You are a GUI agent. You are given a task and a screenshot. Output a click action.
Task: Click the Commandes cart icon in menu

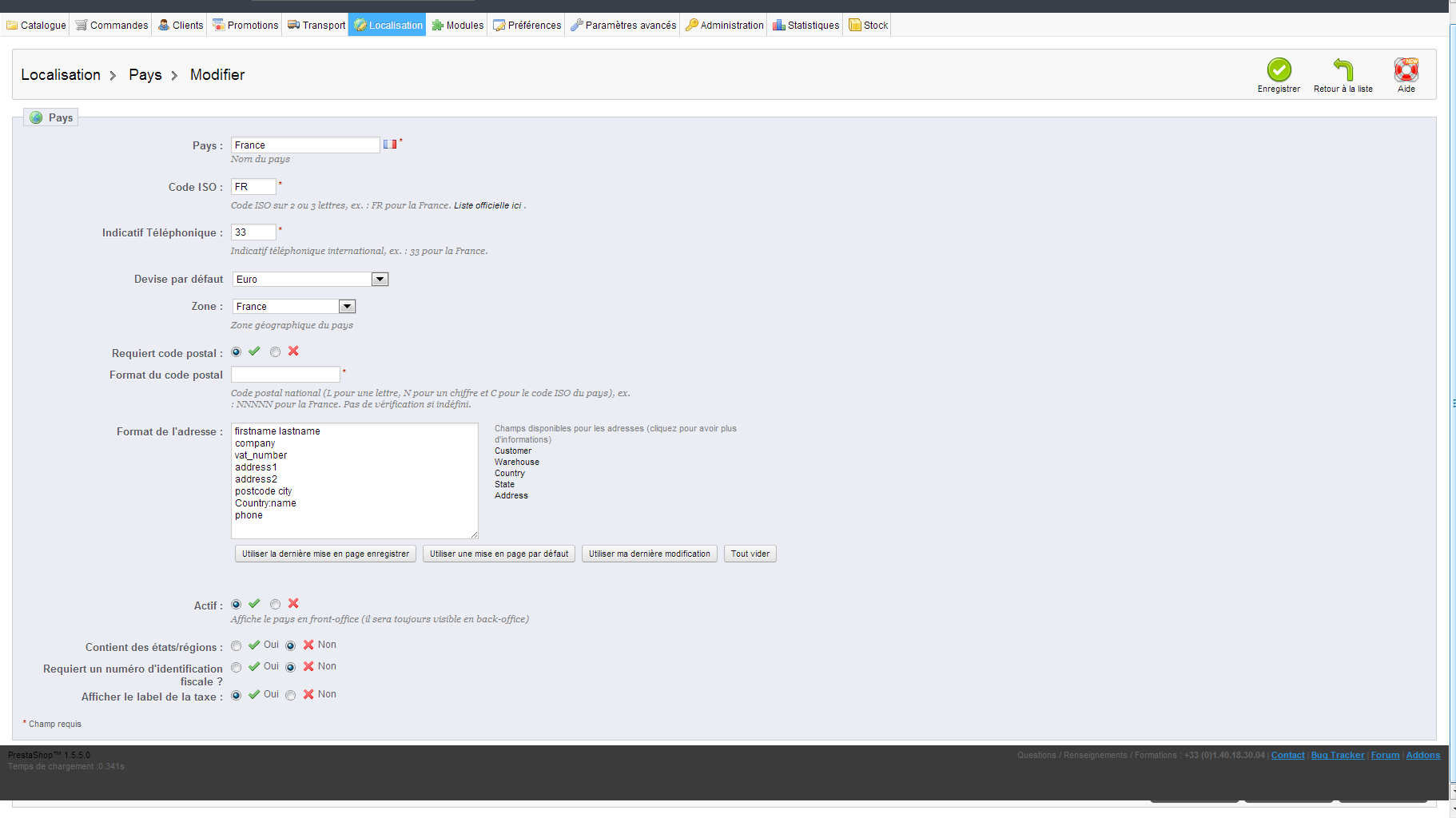(82, 26)
